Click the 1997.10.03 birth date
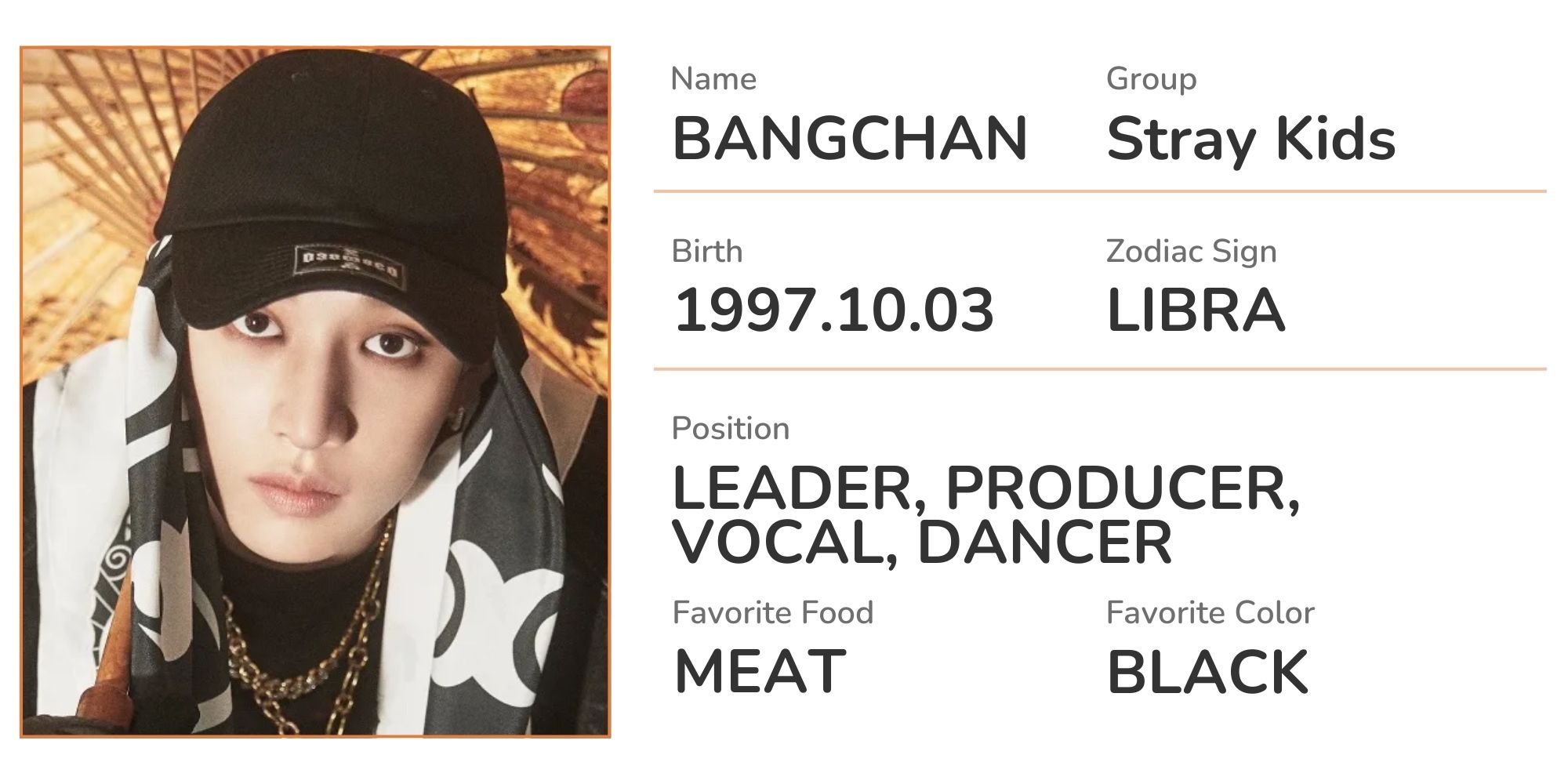The width and height of the screenshot is (1568, 784). point(834,310)
